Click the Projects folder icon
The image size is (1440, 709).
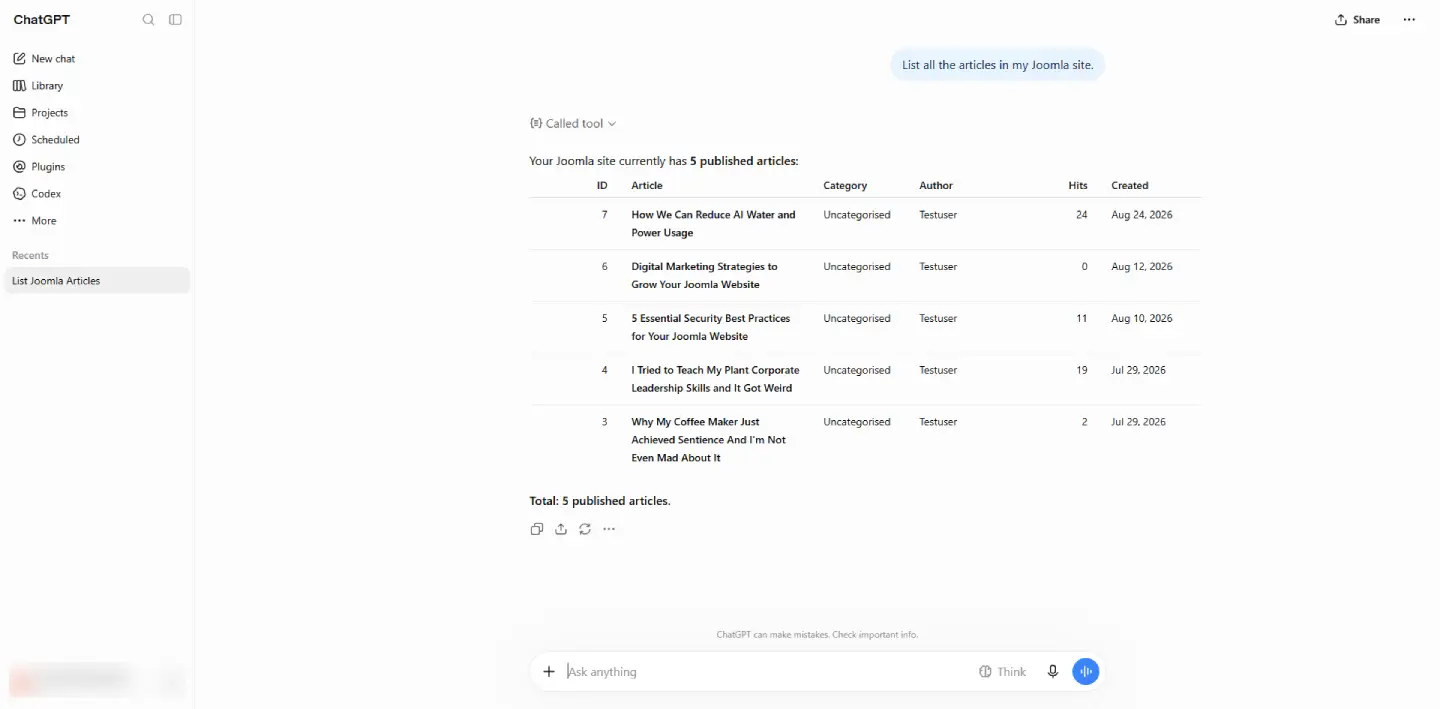point(19,113)
